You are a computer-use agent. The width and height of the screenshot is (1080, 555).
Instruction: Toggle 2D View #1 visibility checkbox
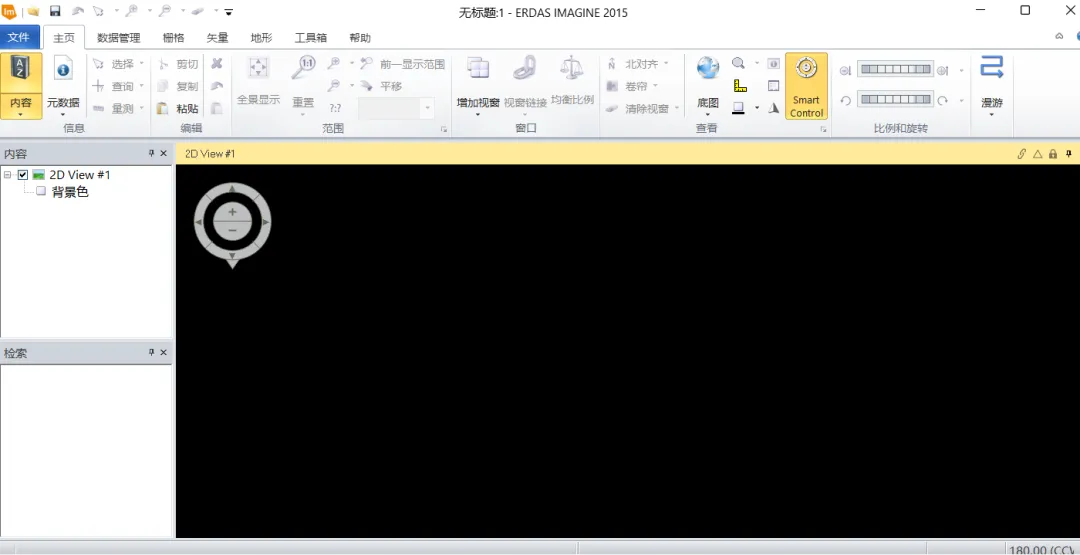click(x=23, y=175)
